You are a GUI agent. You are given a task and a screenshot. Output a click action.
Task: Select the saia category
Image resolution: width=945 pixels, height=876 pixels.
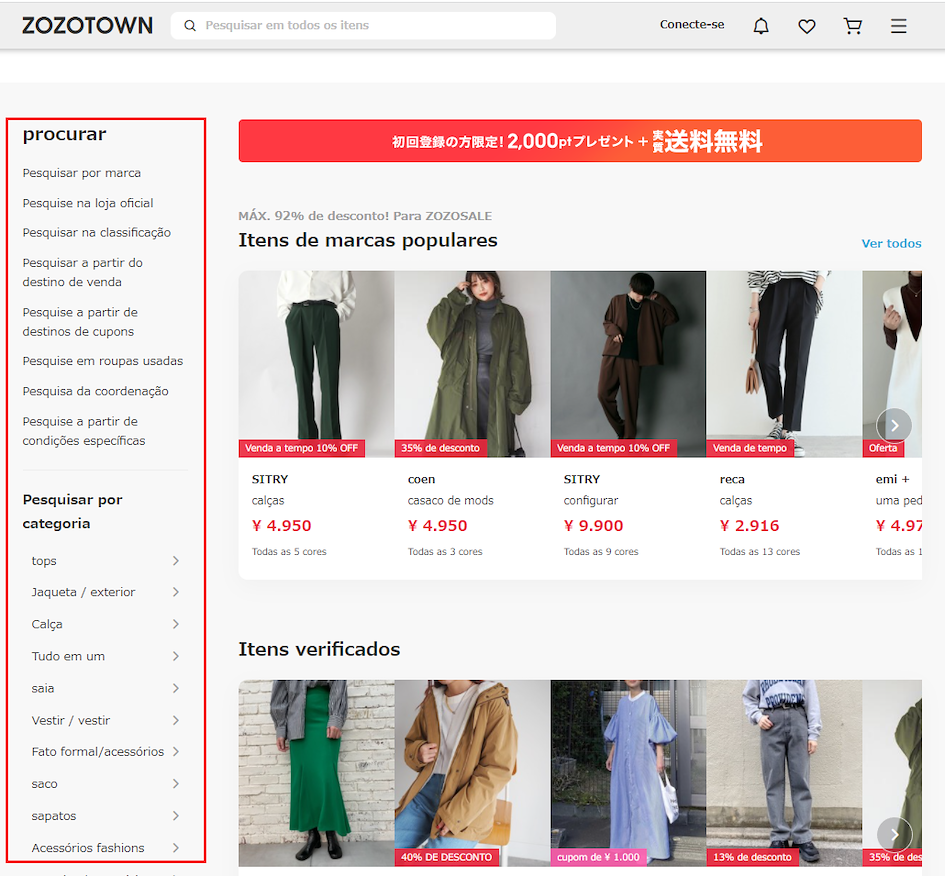(x=43, y=688)
